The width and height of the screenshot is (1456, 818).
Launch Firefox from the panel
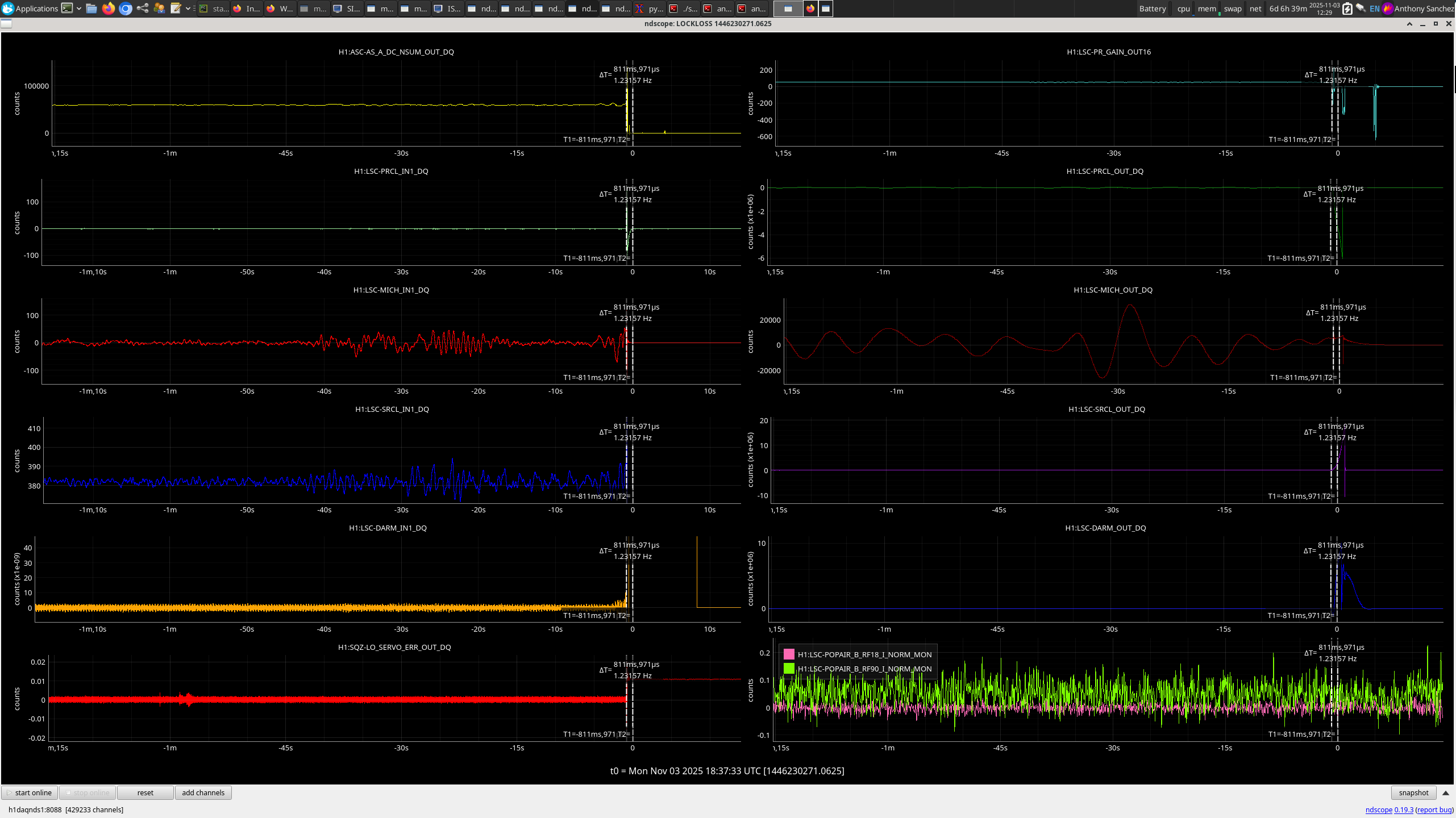point(109,8)
